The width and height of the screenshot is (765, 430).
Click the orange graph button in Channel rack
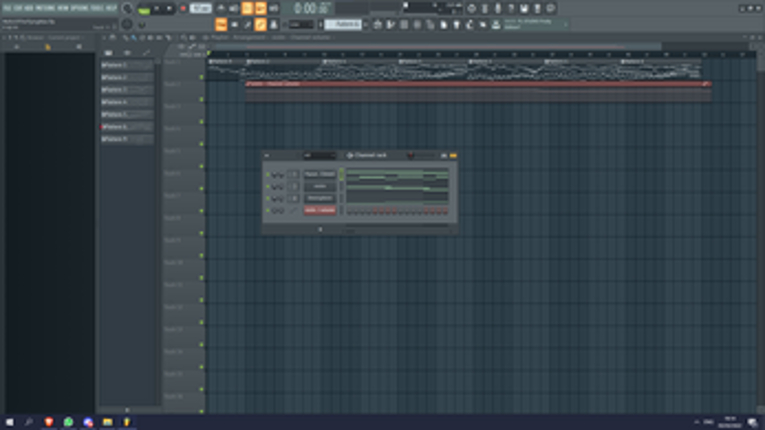pos(453,155)
